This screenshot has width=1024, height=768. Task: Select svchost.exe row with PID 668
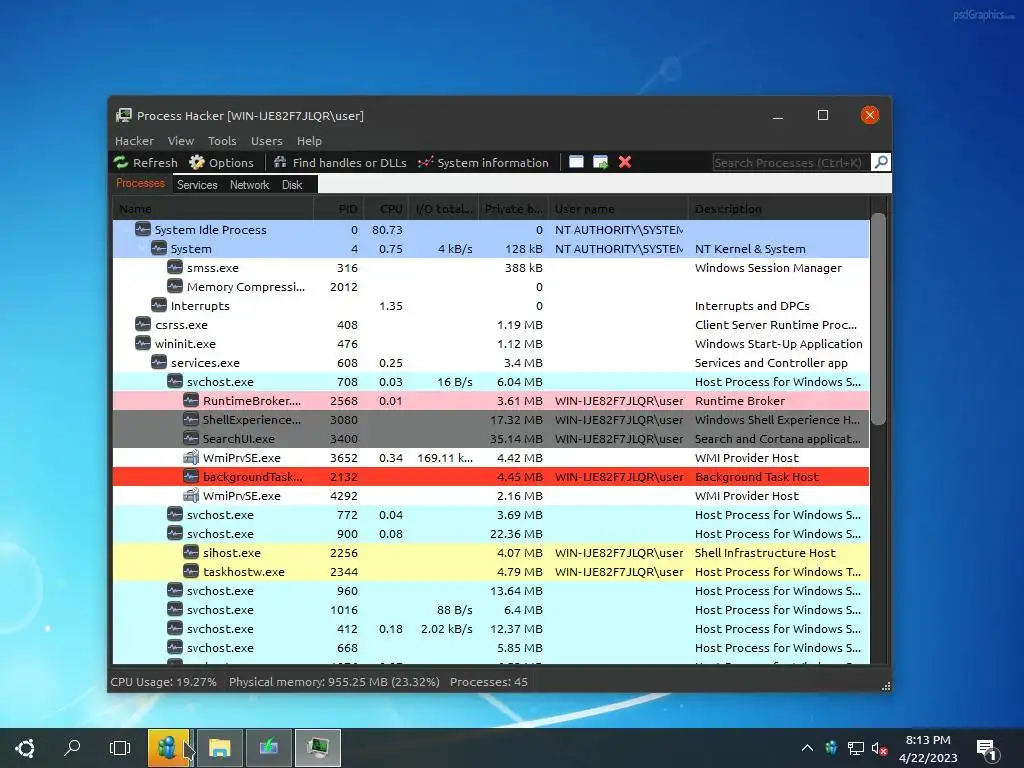(x=491, y=648)
